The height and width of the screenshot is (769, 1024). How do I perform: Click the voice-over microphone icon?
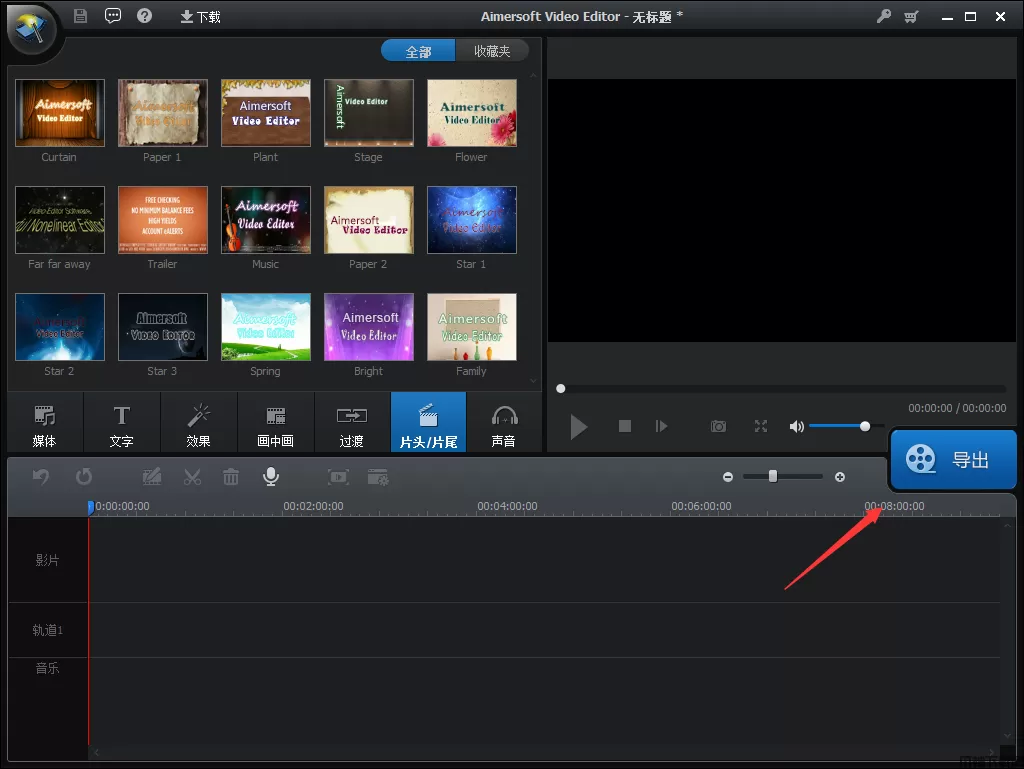pyautogui.click(x=270, y=477)
